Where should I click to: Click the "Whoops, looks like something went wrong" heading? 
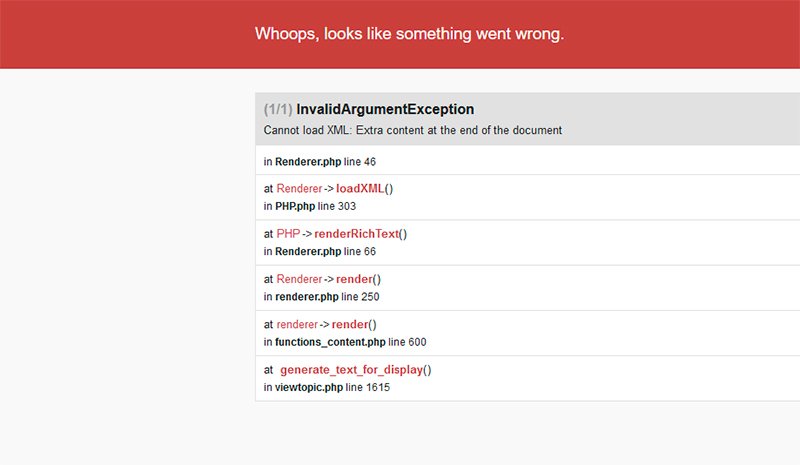[x=409, y=34]
